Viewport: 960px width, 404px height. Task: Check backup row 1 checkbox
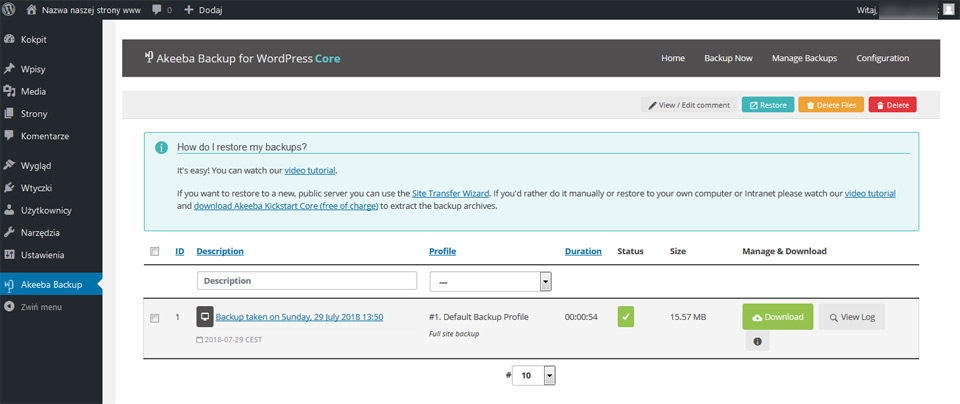[x=154, y=318]
